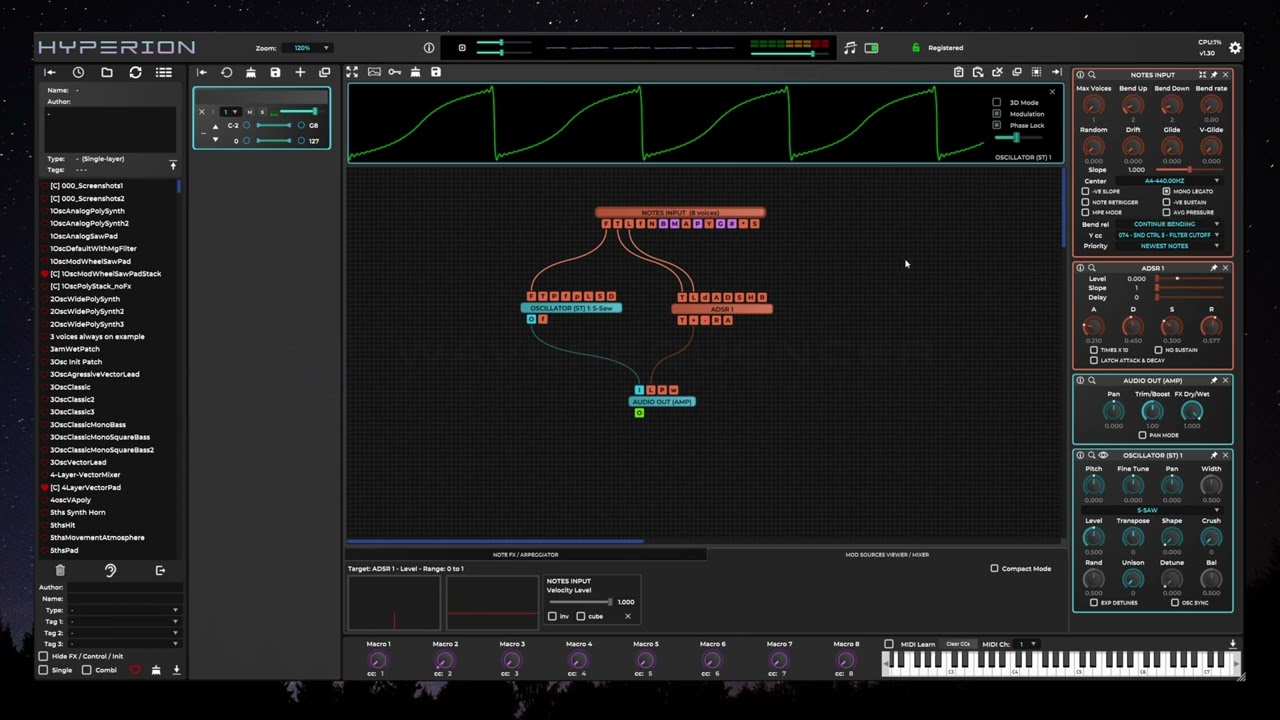Mute the layer with the M button
Image resolution: width=1280 pixels, height=720 pixels.
(x=251, y=112)
